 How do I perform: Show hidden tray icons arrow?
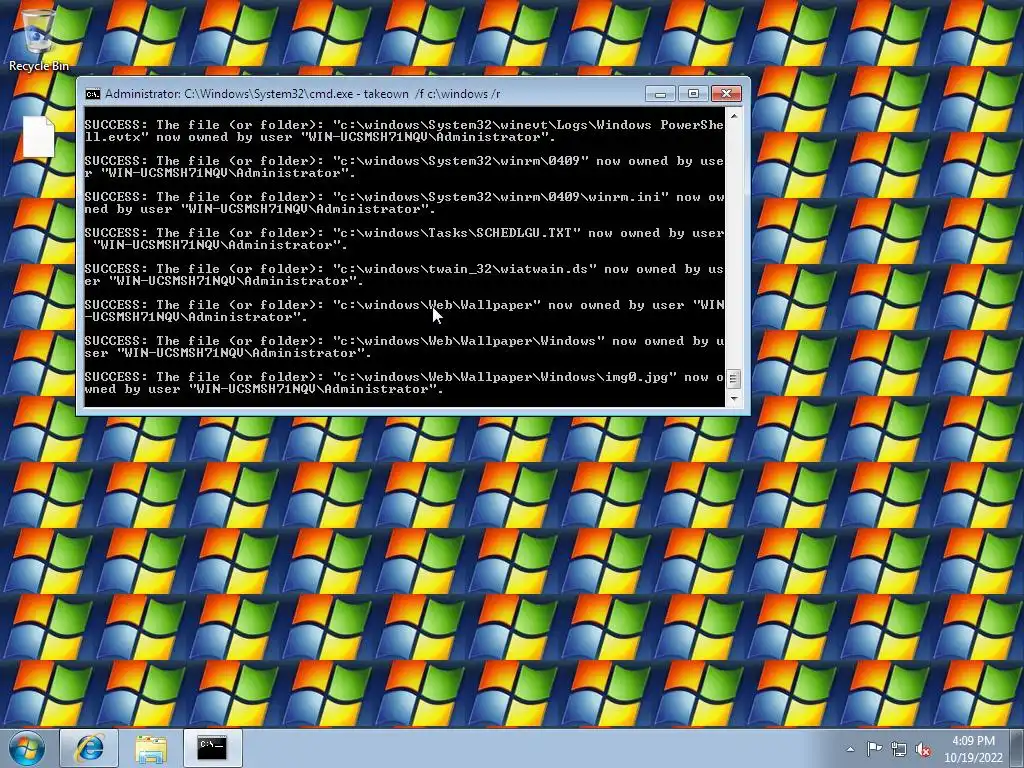point(850,749)
